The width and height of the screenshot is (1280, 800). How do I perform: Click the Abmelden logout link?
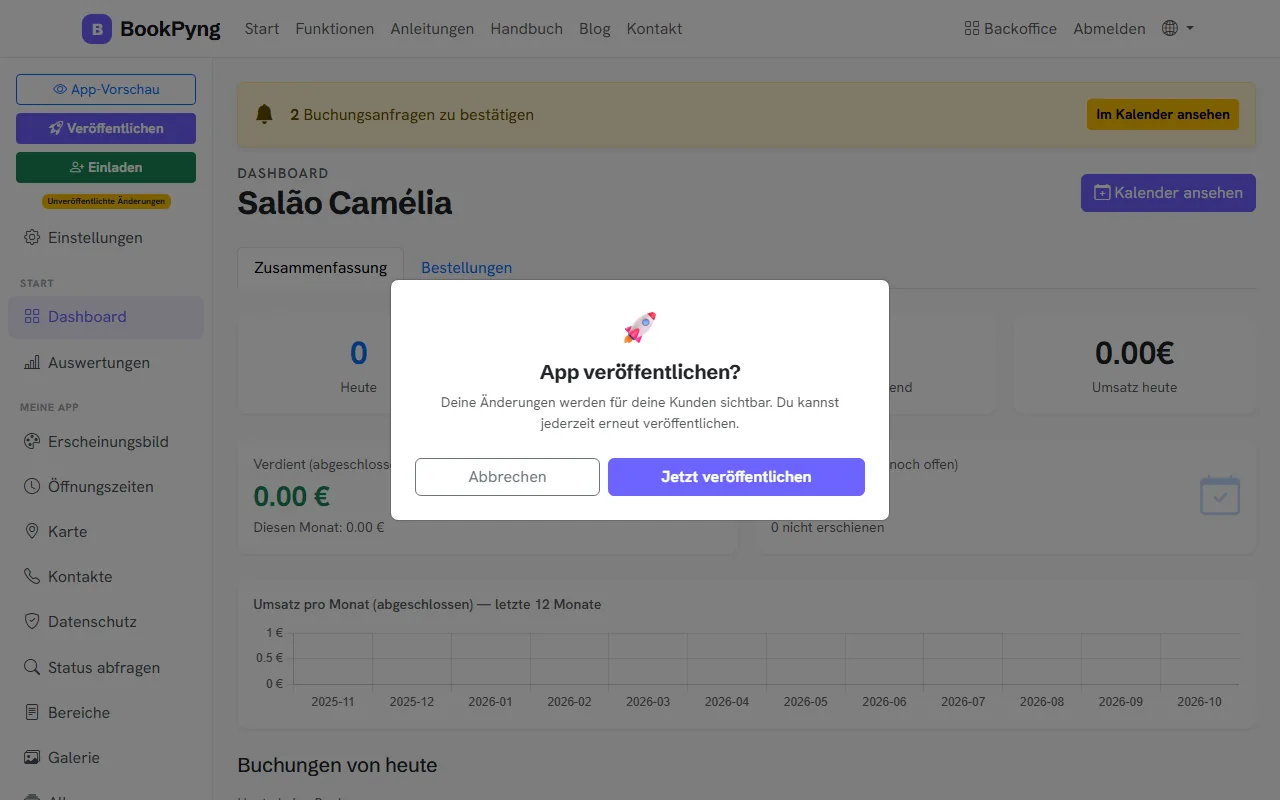1109,29
